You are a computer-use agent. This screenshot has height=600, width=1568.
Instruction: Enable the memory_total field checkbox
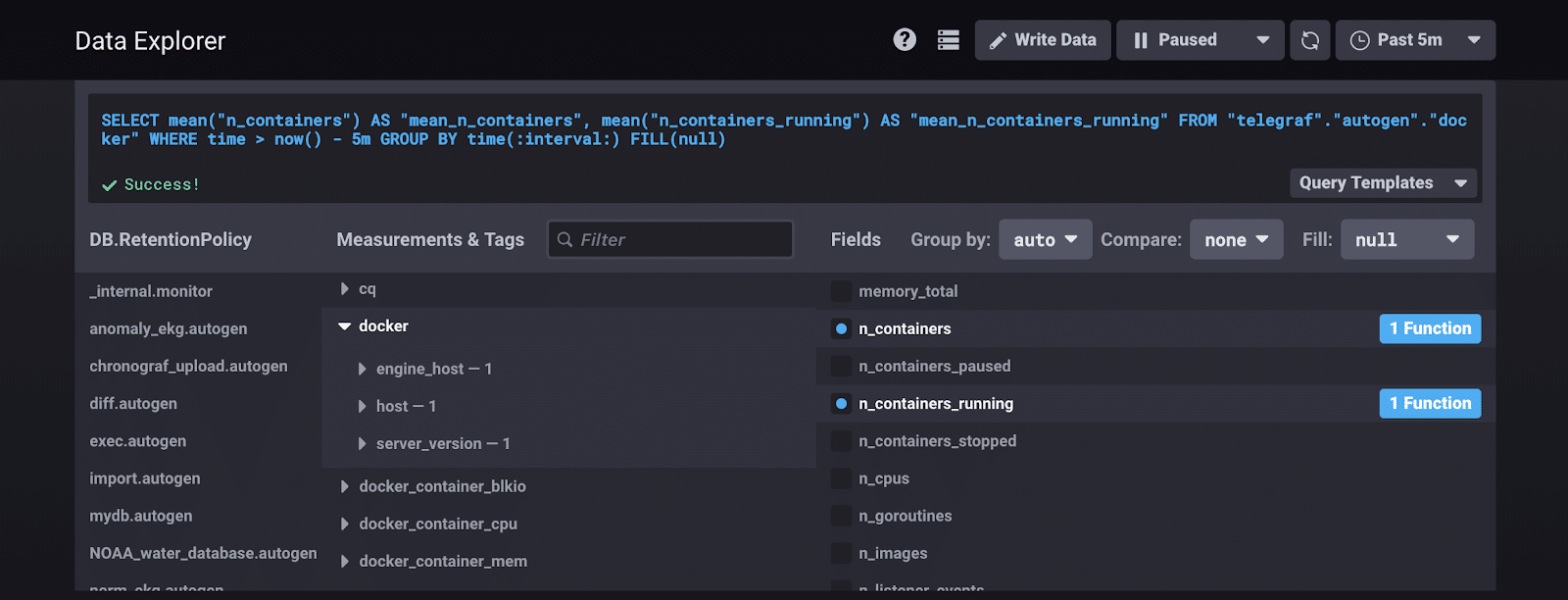tap(841, 291)
